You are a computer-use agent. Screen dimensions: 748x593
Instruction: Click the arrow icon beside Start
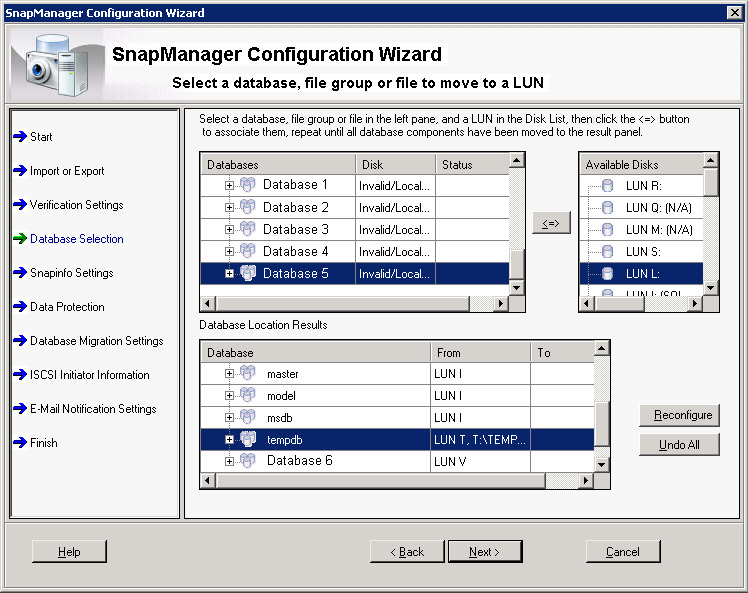20,136
